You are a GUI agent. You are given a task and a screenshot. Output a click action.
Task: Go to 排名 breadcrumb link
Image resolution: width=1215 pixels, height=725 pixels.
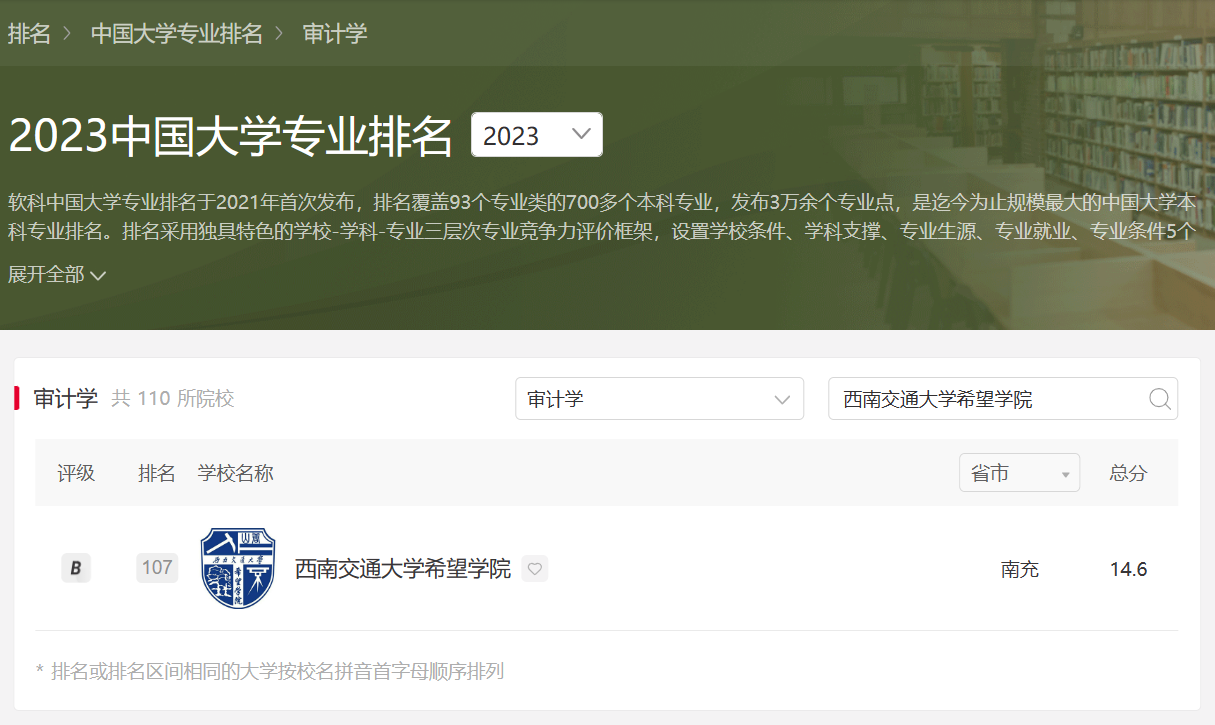tap(29, 33)
